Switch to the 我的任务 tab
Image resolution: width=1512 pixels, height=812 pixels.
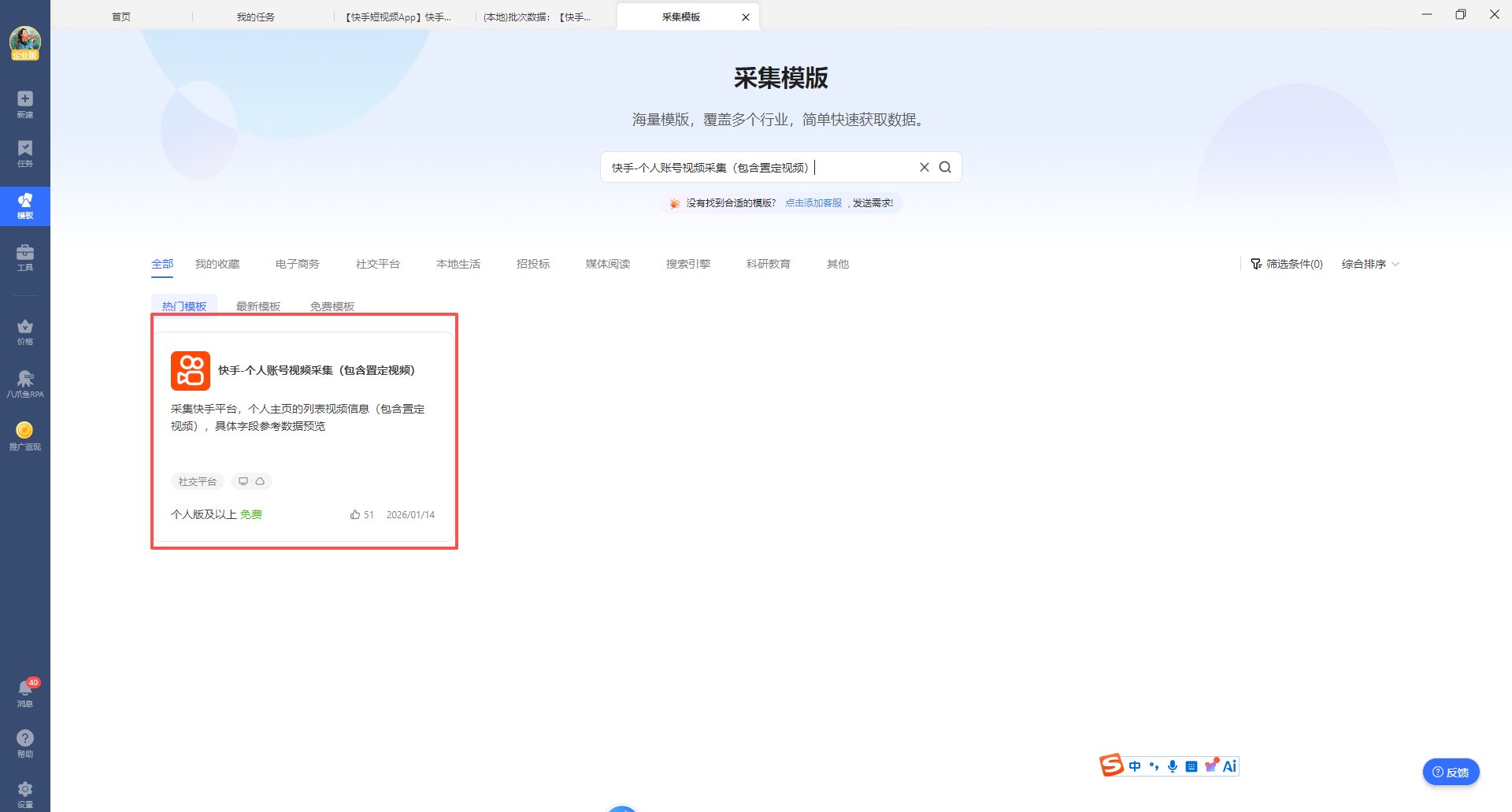[256, 17]
